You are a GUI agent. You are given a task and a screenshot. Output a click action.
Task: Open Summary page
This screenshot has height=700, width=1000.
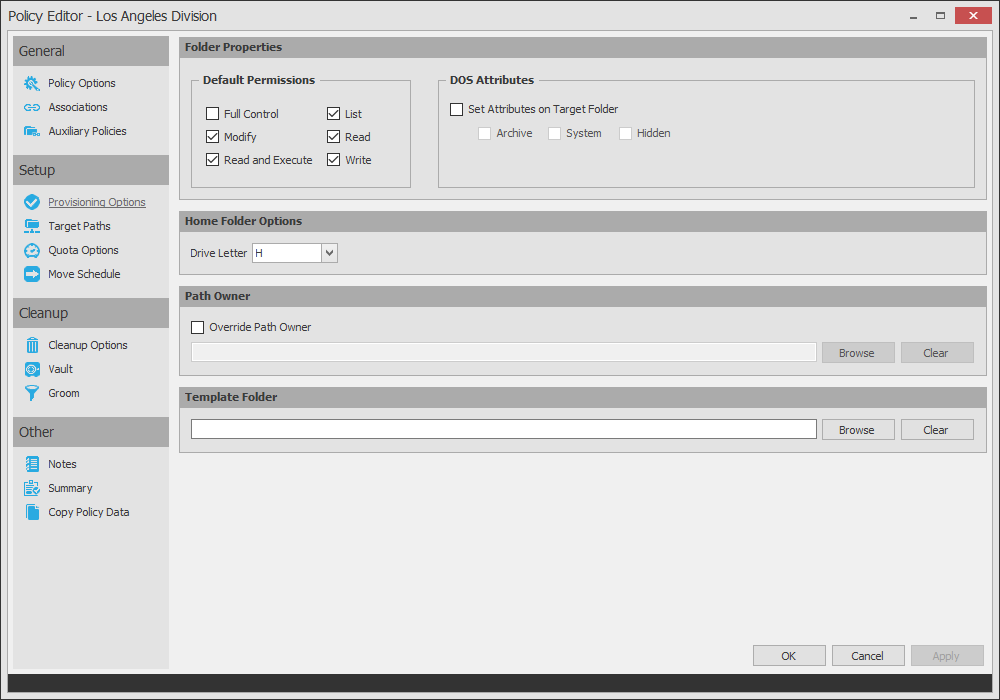tap(70, 488)
